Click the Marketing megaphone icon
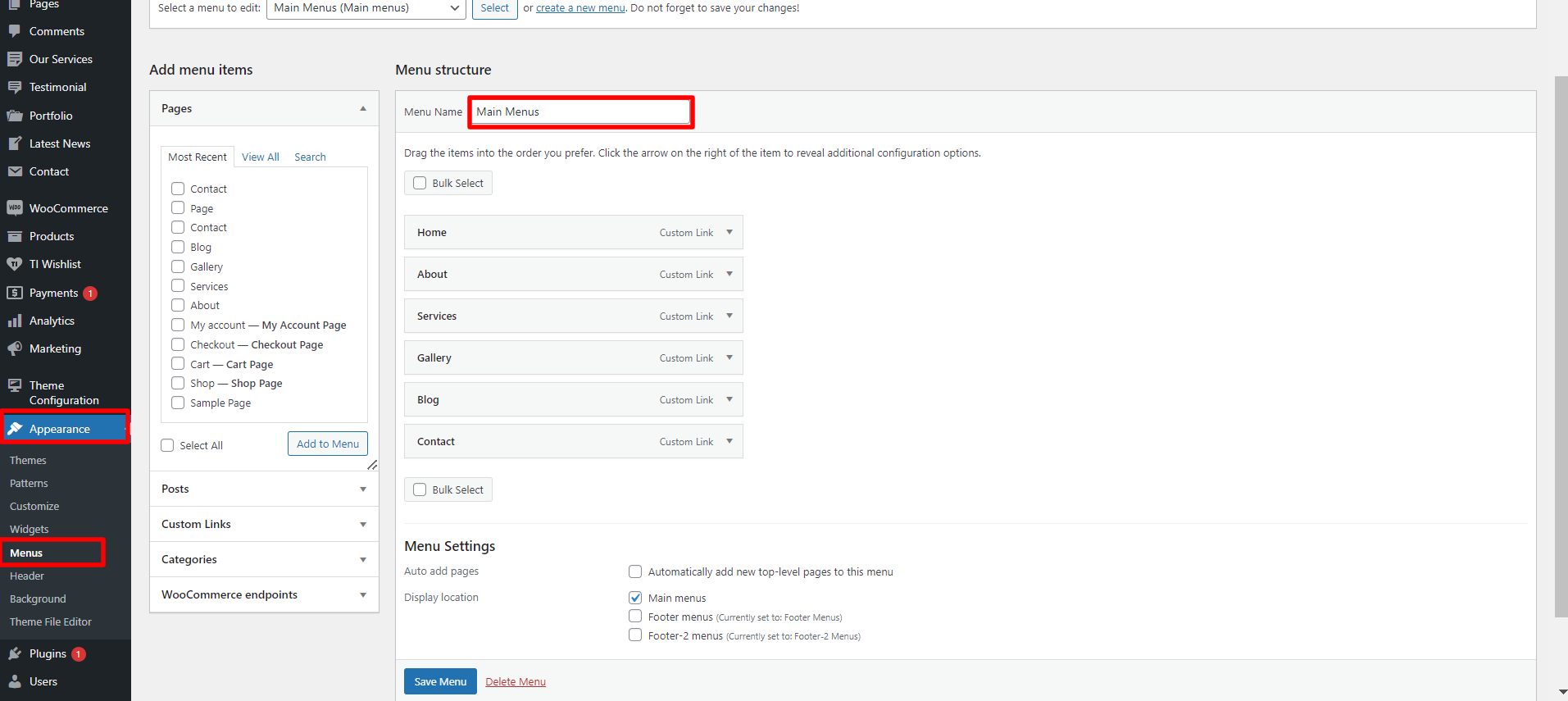The image size is (1568, 701). pyautogui.click(x=15, y=349)
